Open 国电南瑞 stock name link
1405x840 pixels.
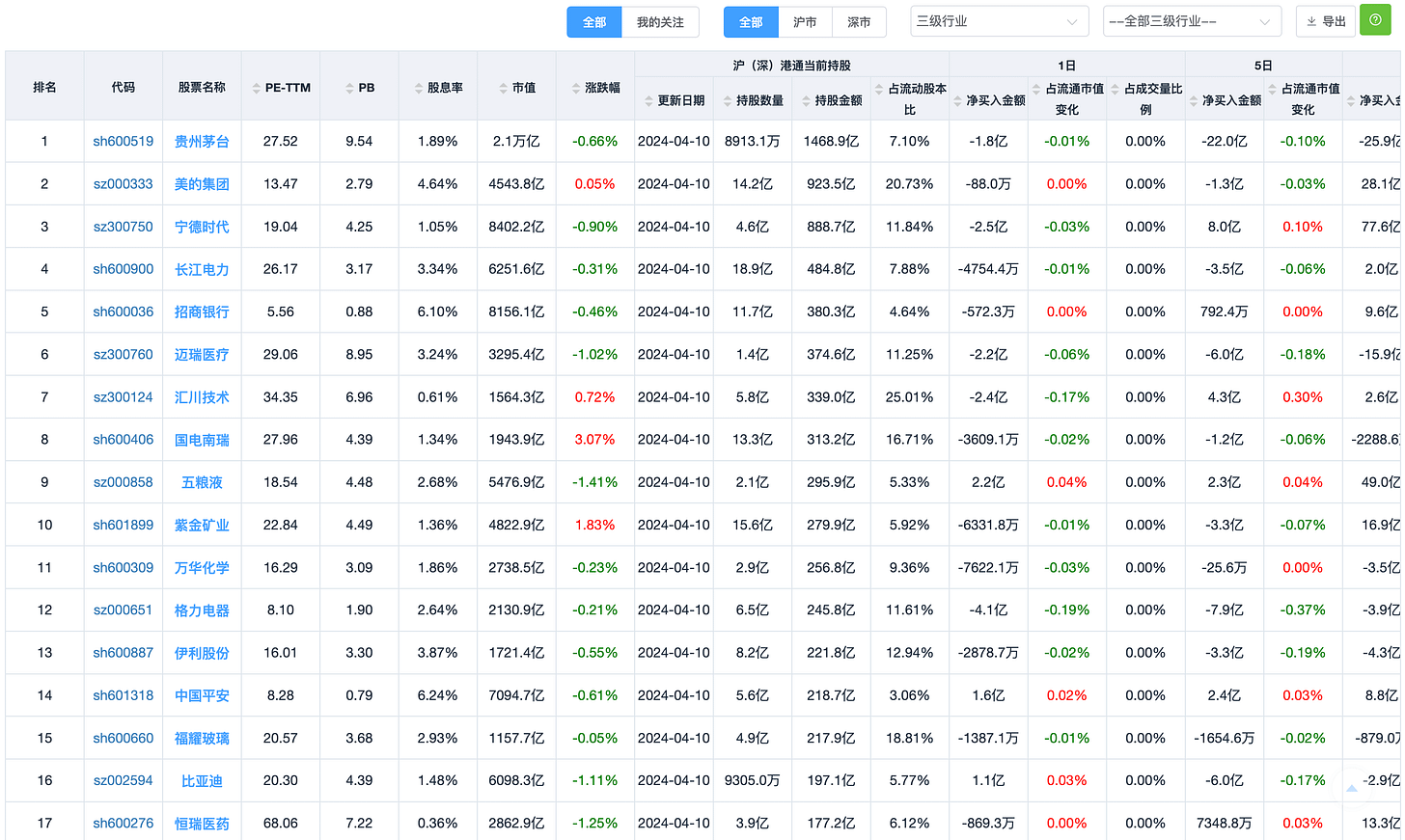click(202, 440)
